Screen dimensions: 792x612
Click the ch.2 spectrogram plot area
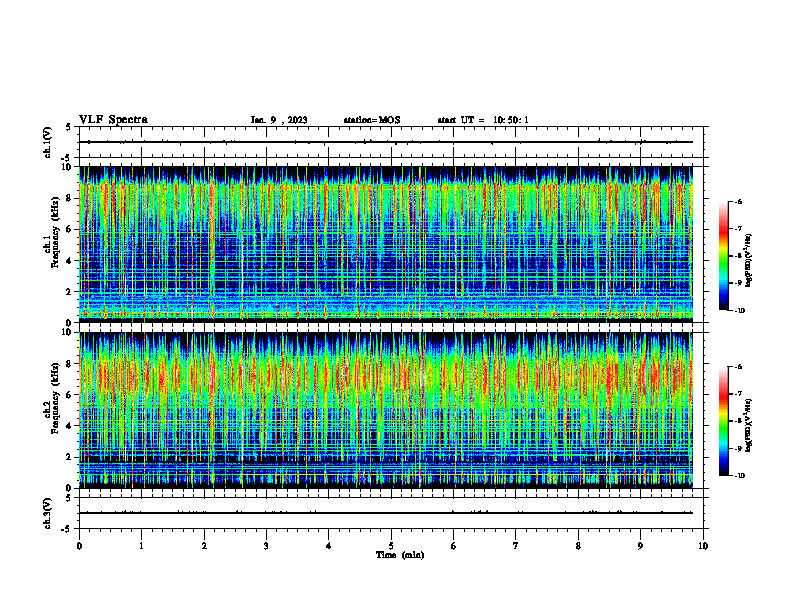[x=386, y=410]
